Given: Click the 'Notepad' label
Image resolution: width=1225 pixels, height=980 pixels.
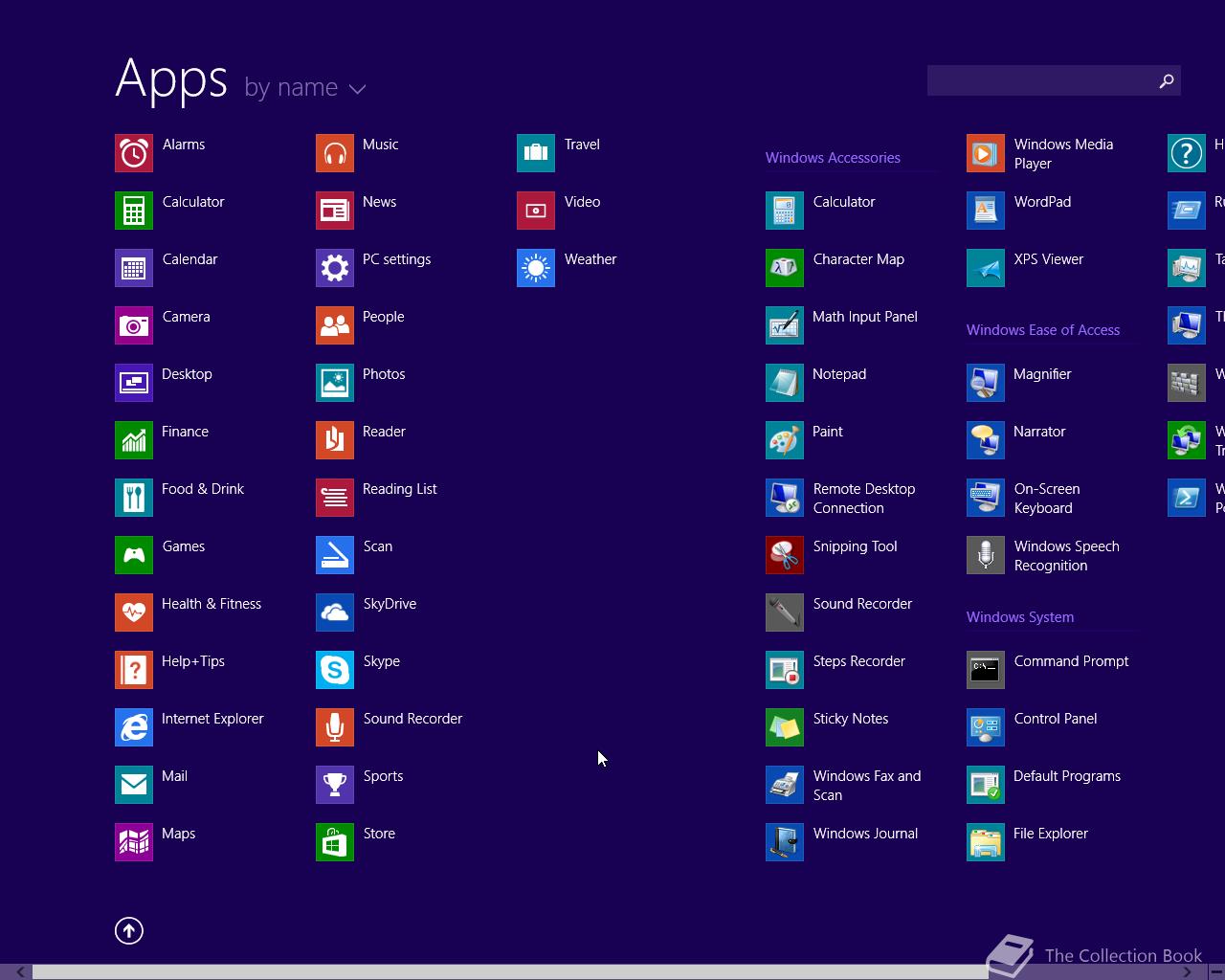Looking at the screenshot, I should [839, 374].
